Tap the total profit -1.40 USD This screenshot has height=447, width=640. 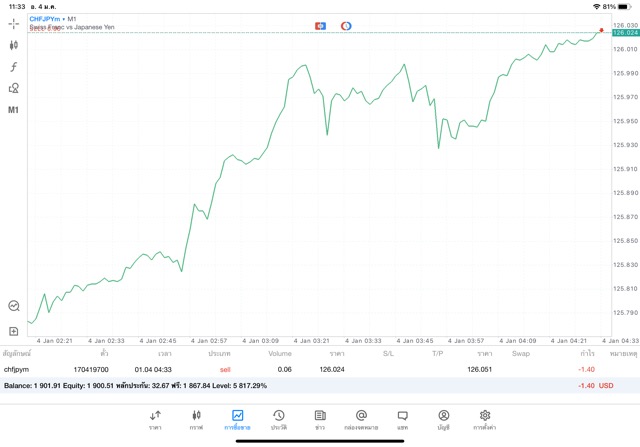point(596,386)
